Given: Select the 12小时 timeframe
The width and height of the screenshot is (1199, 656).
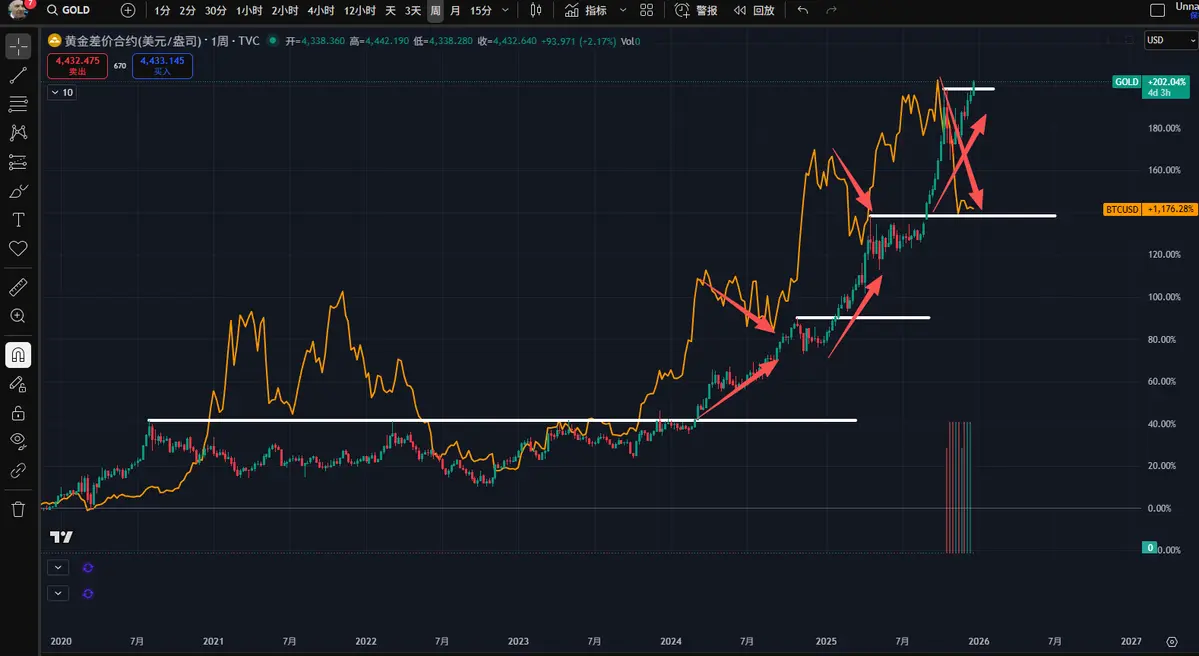Looking at the screenshot, I should tap(359, 10).
